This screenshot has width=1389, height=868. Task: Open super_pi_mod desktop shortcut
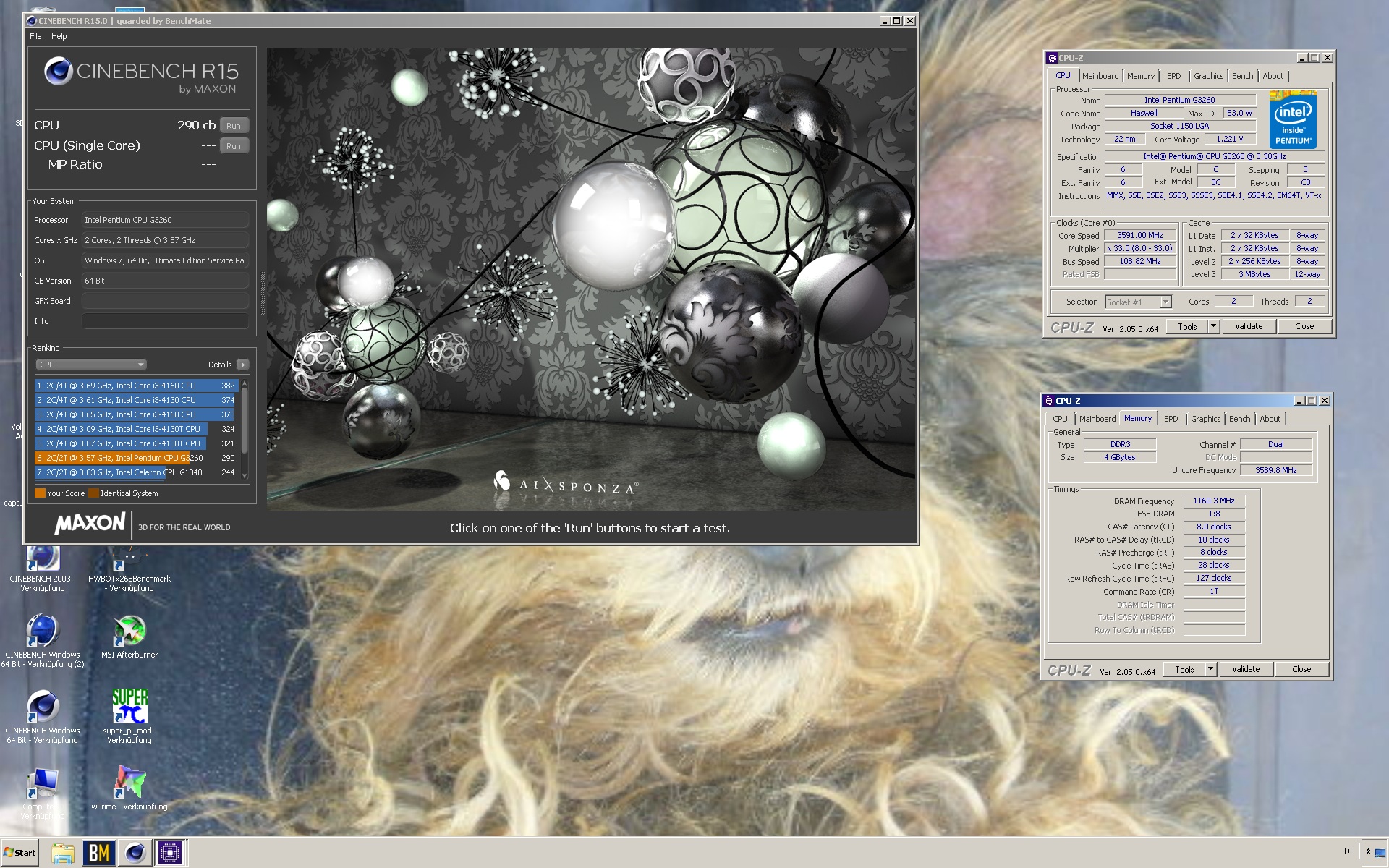(x=129, y=716)
